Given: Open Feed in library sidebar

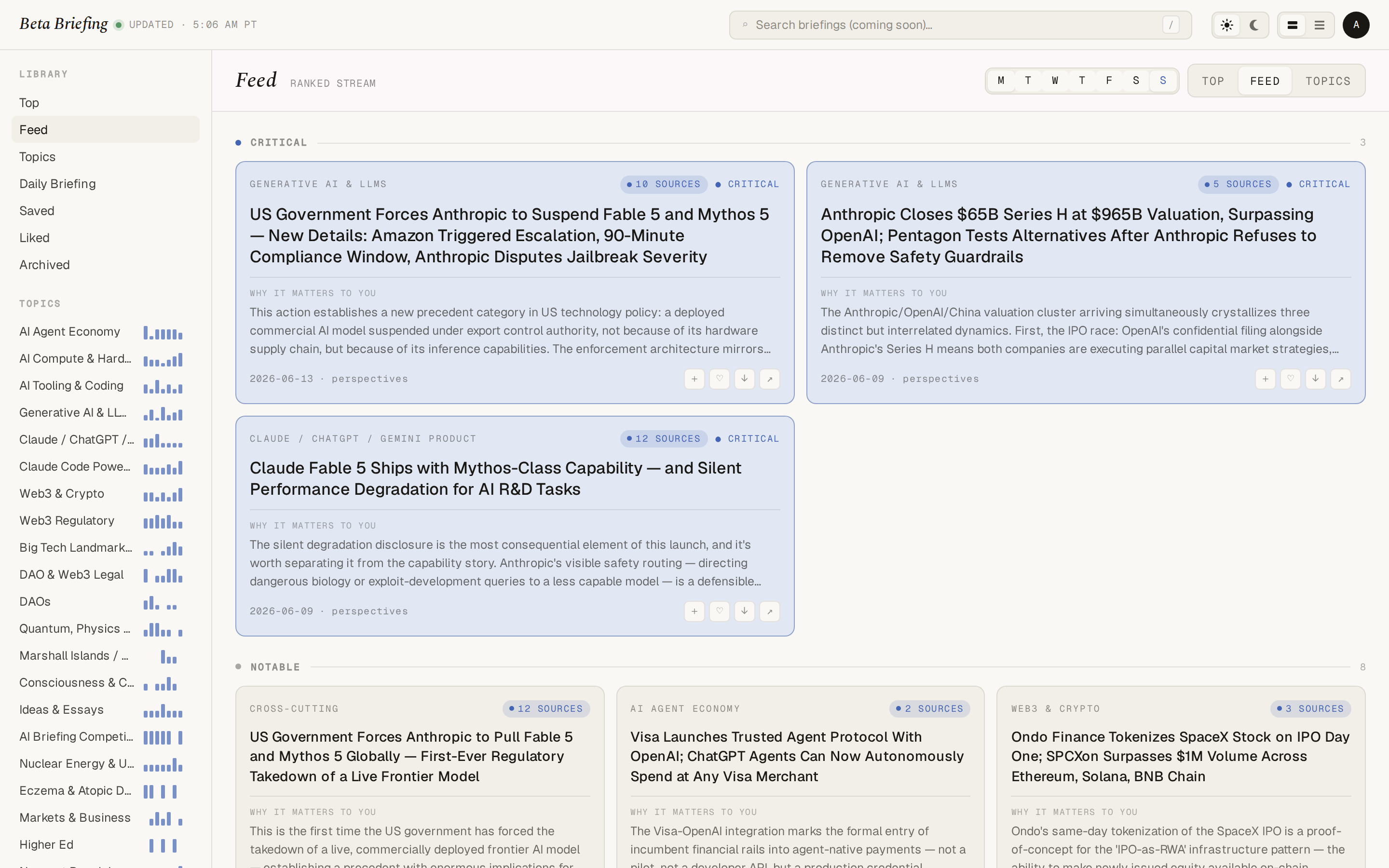Looking at the screenshot, I should pyautogui.click(x=106, y=130).
